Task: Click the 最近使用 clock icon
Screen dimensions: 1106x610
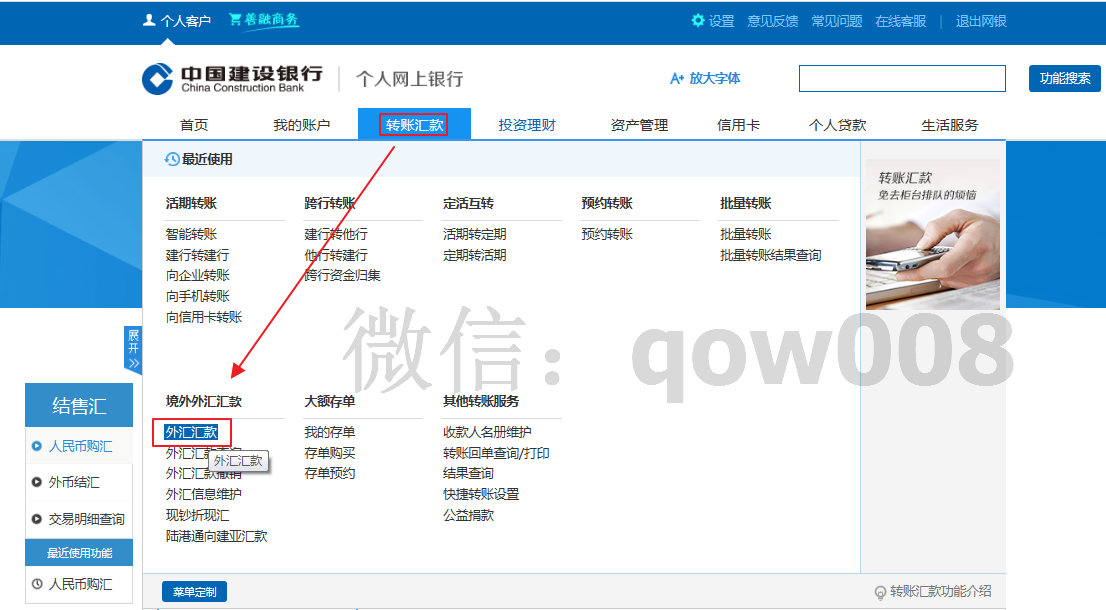Action: pyautogui.click(x=171, y=159)
